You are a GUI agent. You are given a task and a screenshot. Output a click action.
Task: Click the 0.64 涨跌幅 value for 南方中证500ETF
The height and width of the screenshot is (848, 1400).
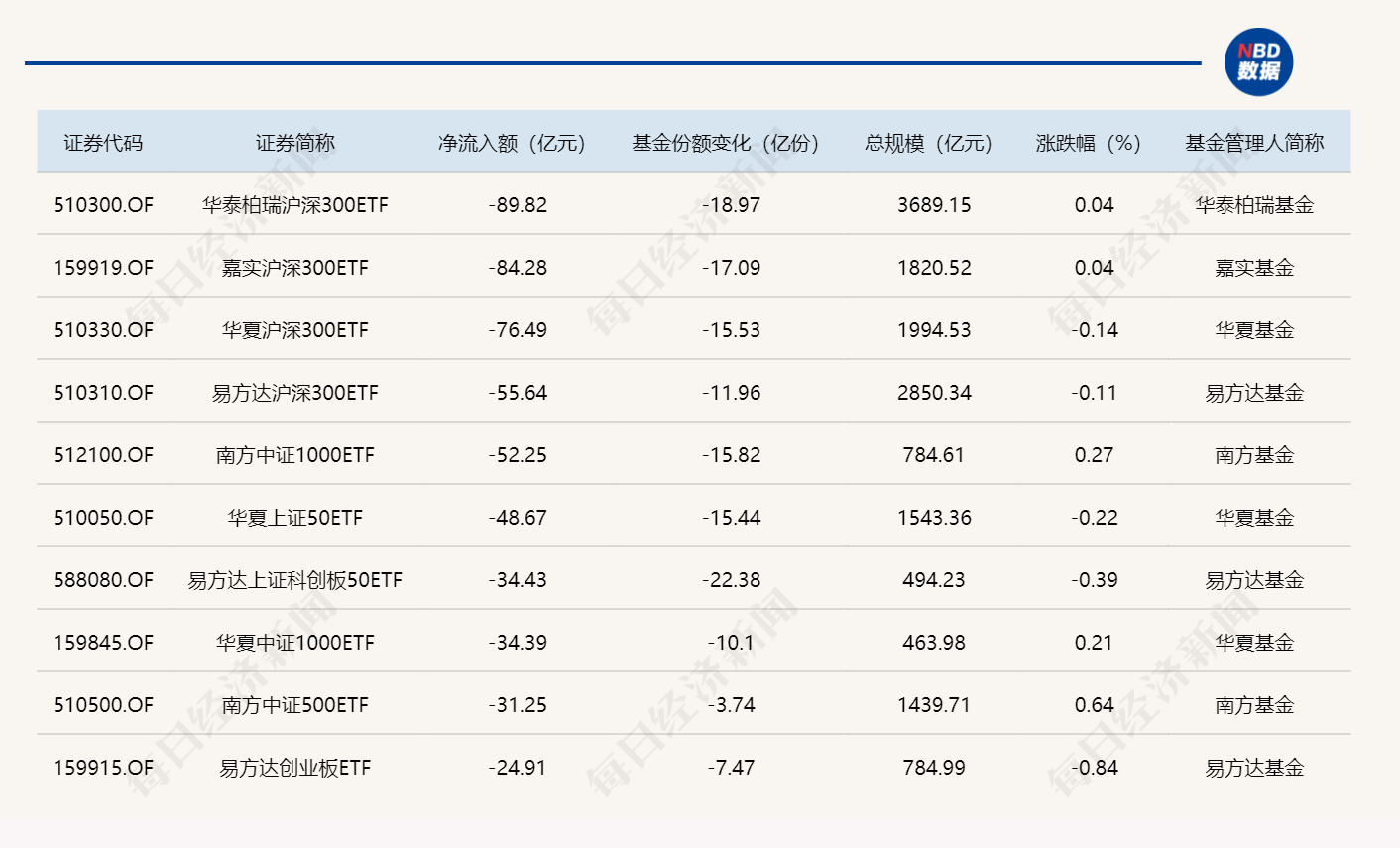point(1091,705)
